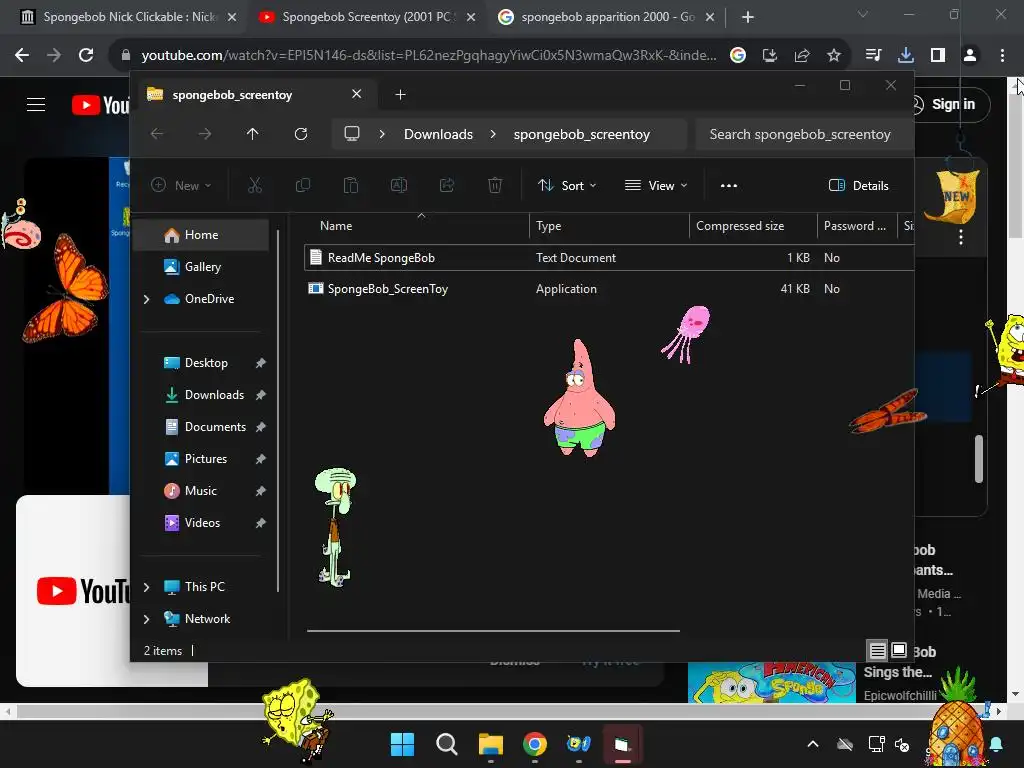Click Downloads in the breadcrumb path
Image resolution: width=1024 pixels, height=768 pixels.
pyautogui.click(x=438, y=134)
